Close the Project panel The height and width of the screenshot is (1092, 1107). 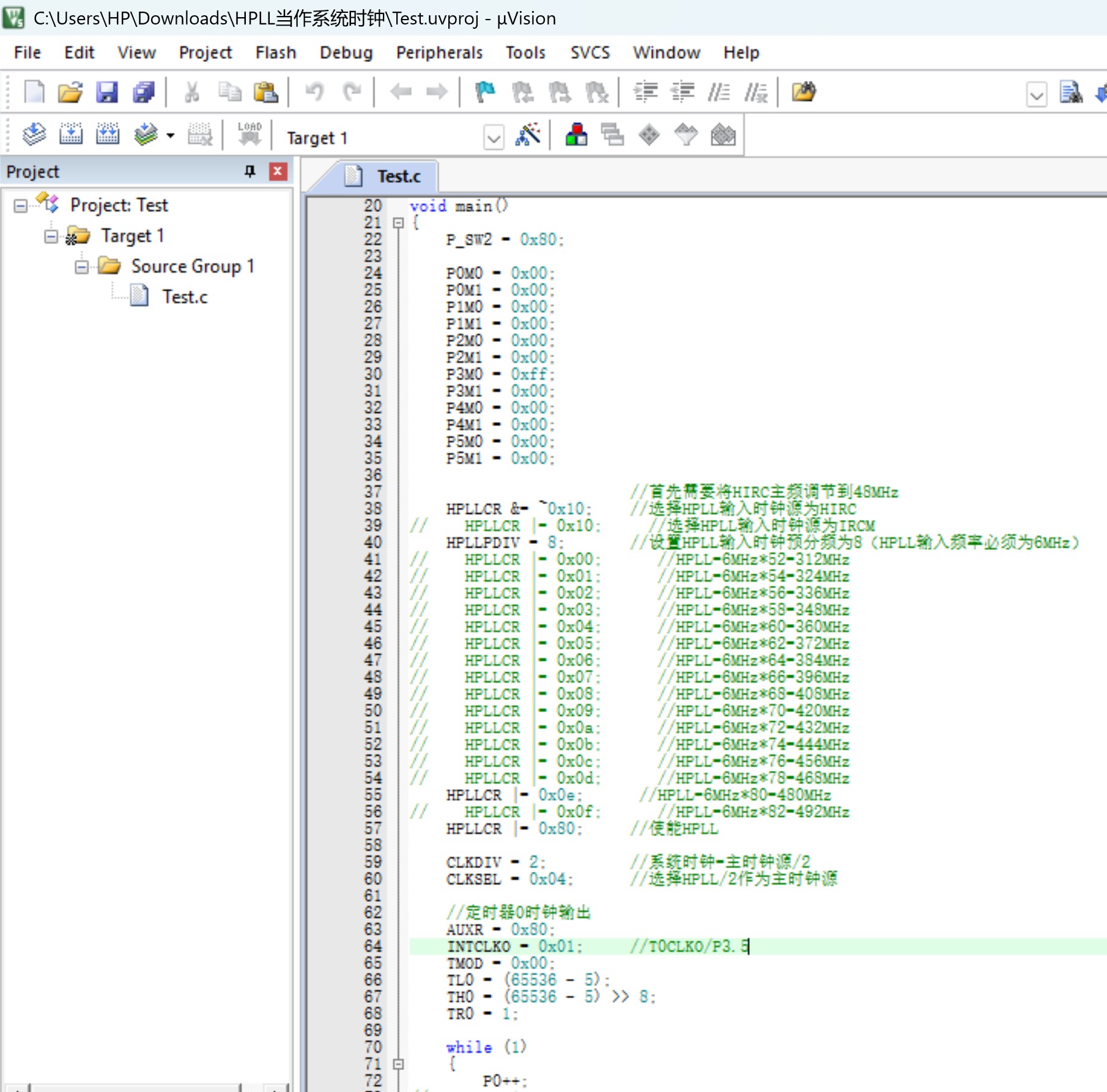click(x=278, y=171)
